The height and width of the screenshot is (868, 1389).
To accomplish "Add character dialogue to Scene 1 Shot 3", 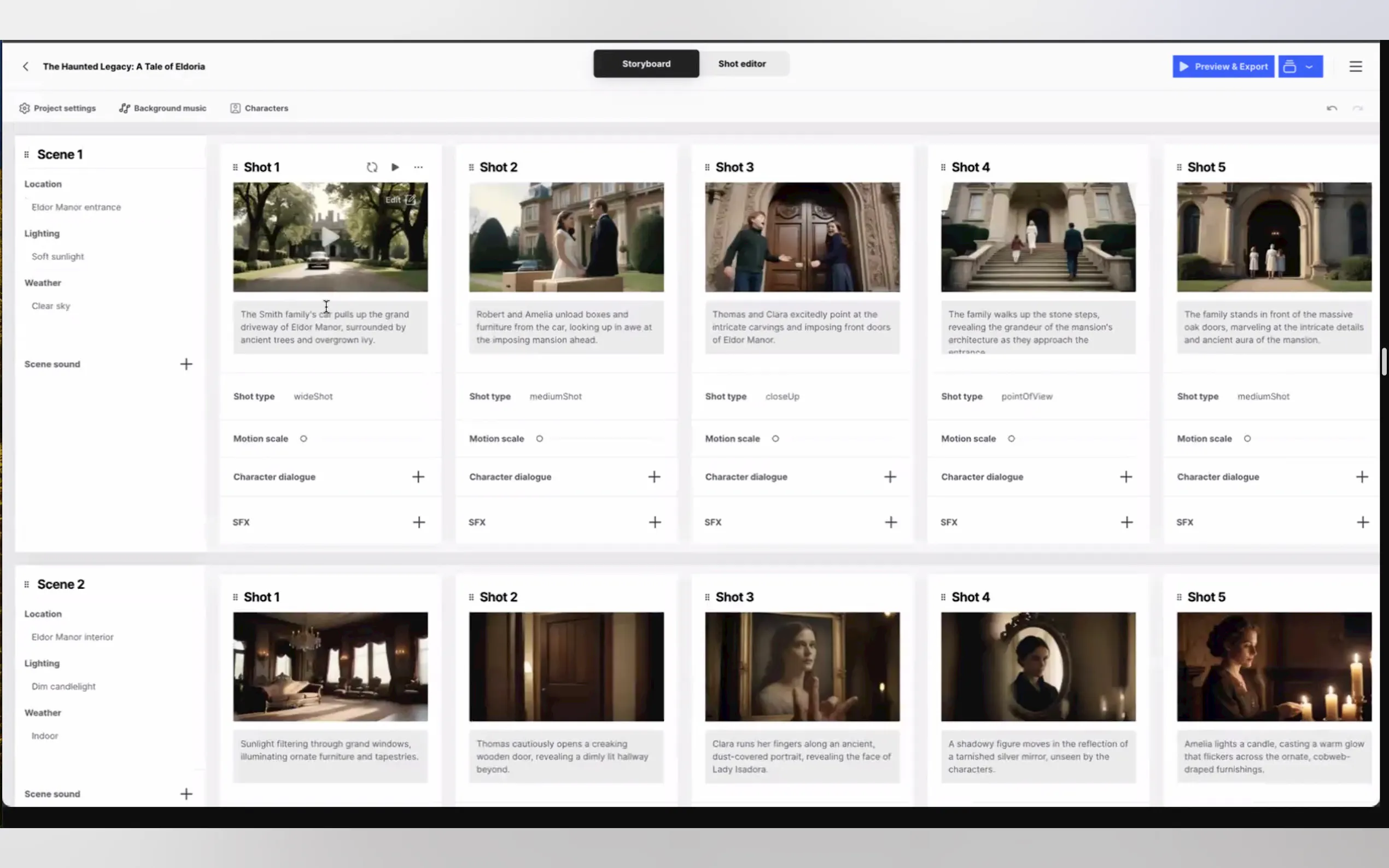I will (890, 477).
